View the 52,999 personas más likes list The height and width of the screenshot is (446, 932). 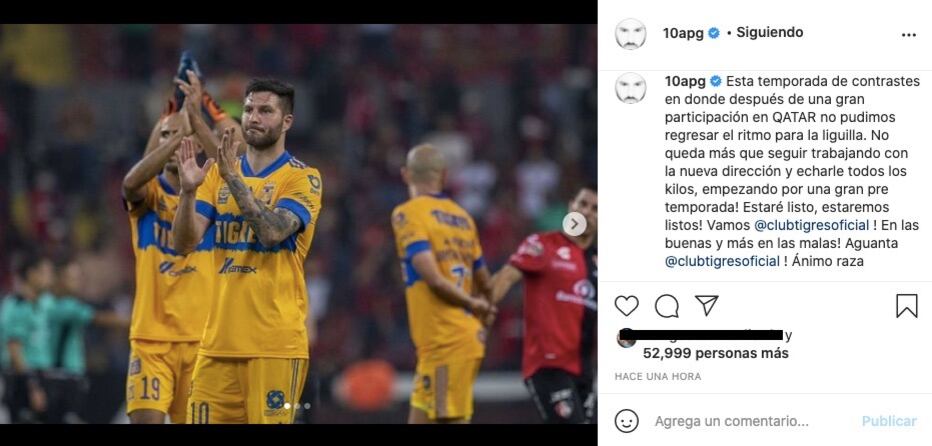tap(716, 353)
